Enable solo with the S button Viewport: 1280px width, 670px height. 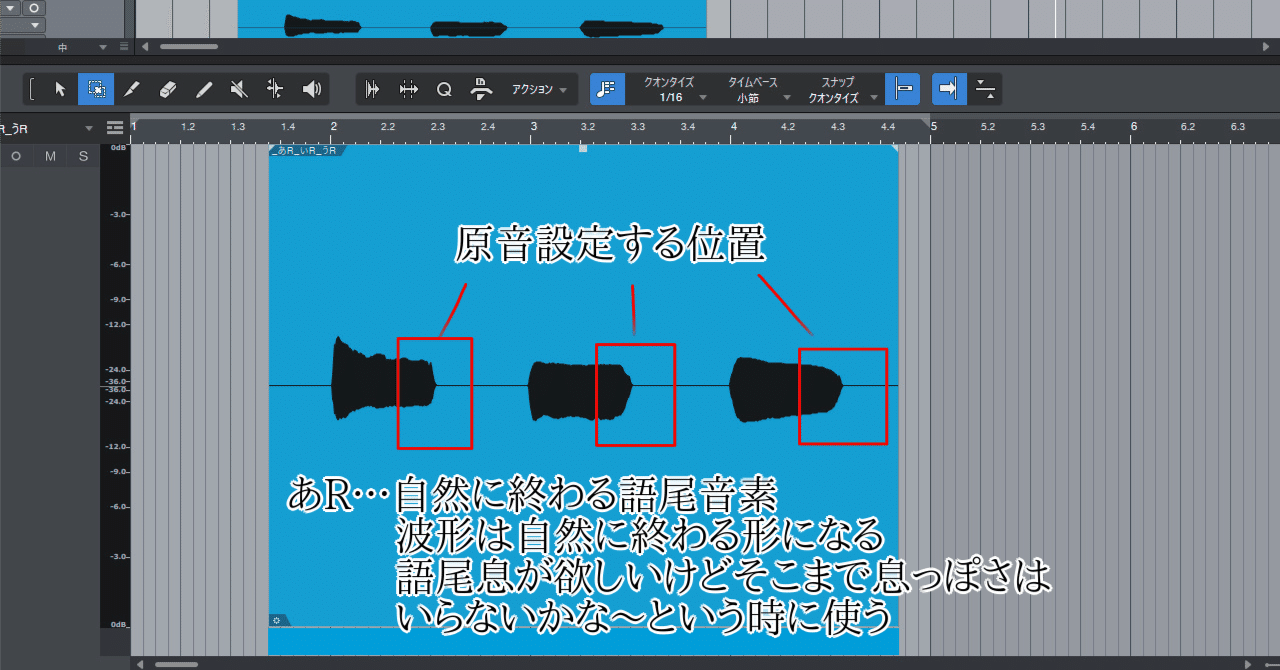84,156
